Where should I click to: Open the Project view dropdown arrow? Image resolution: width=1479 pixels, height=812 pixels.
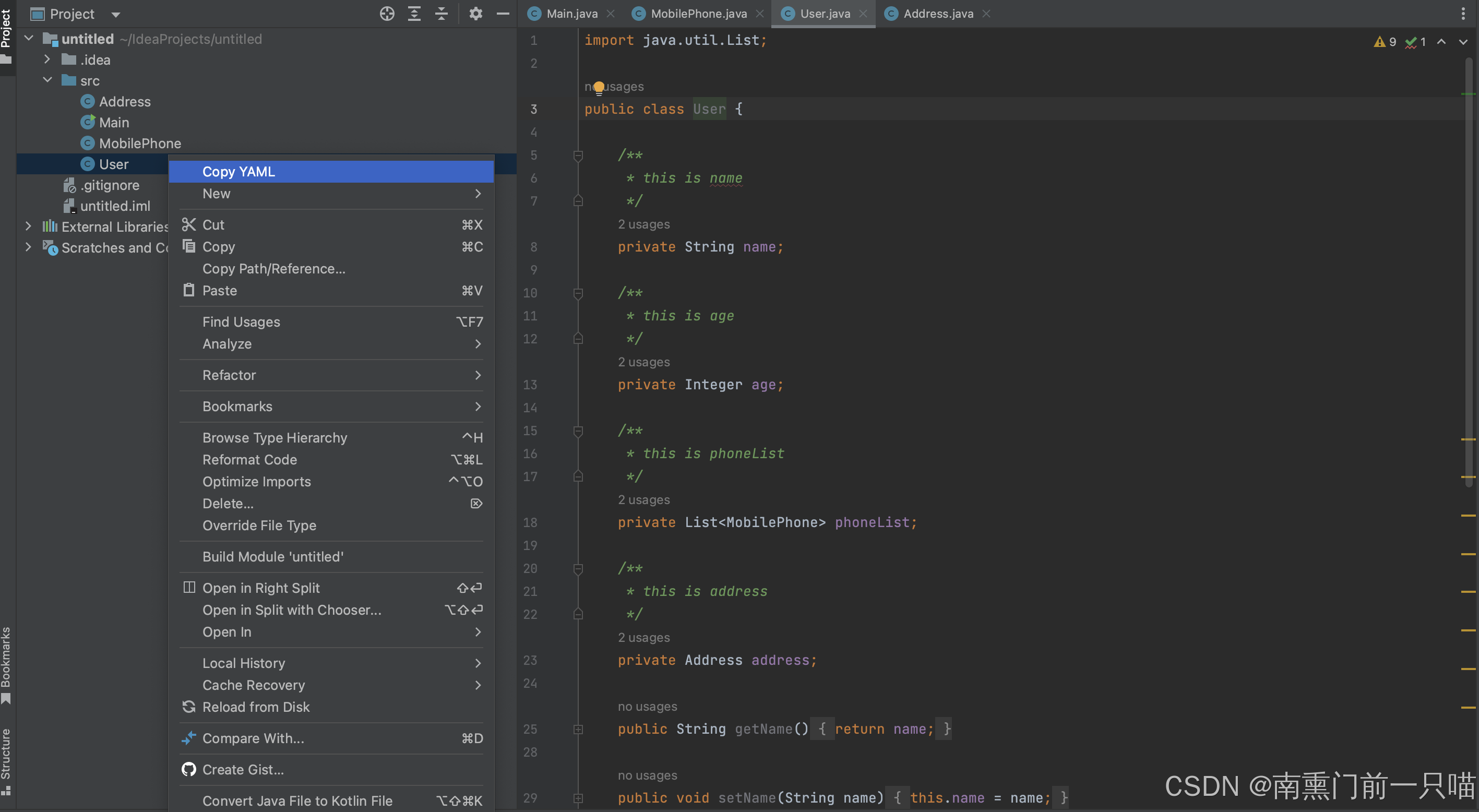115,15
